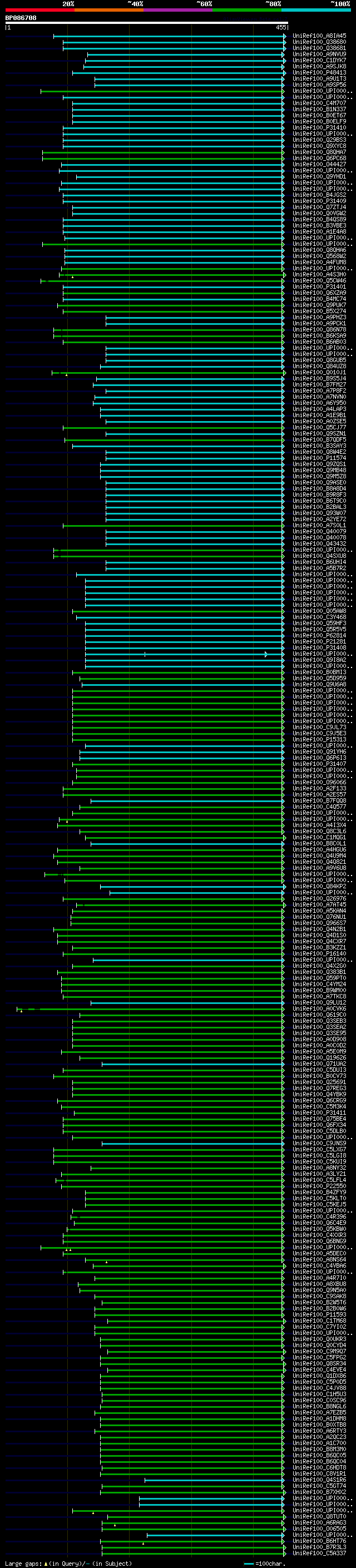
Task: Select the UniRef100_P11574 label
Action: click(x=319, y=458)
